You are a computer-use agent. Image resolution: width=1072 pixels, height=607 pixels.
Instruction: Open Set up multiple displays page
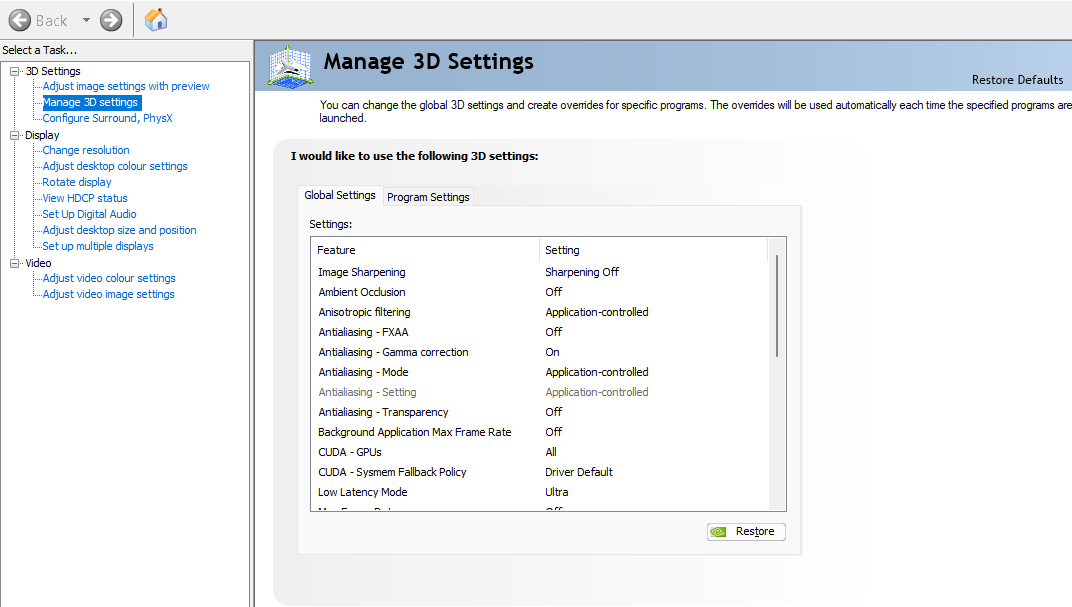(x=98, y=246)
